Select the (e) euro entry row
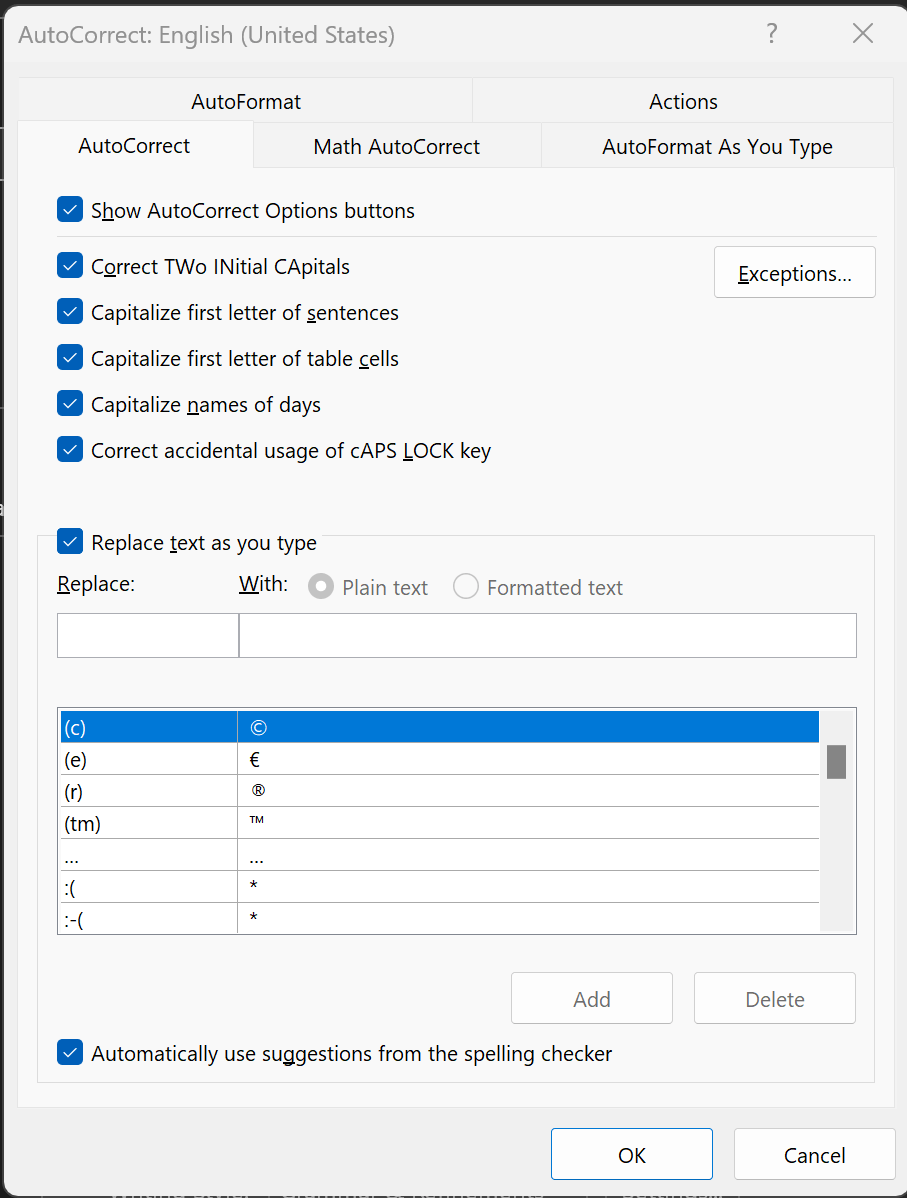The width and height of the screenshot is (907, 1198). click(439, 759)
